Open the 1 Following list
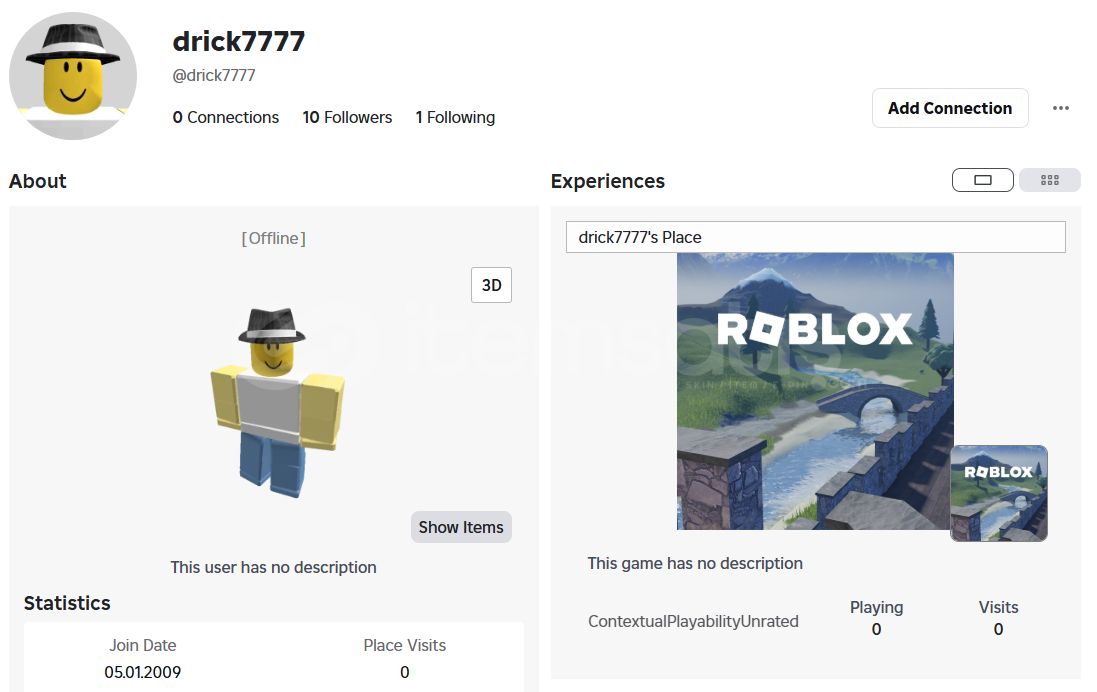Image resolution: width=1097 pixels, height=692 pixels. pos(455,117)
